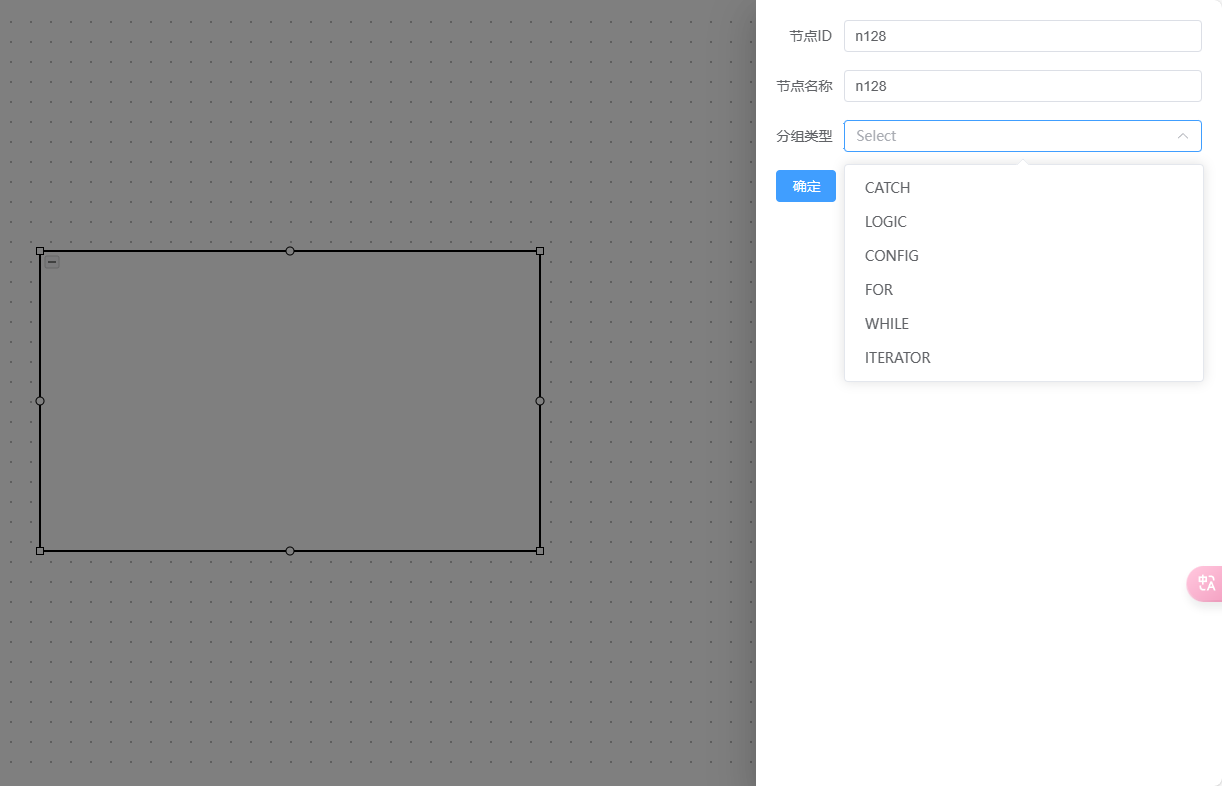Click the top-left resize handle of the node

click(40, 251)
